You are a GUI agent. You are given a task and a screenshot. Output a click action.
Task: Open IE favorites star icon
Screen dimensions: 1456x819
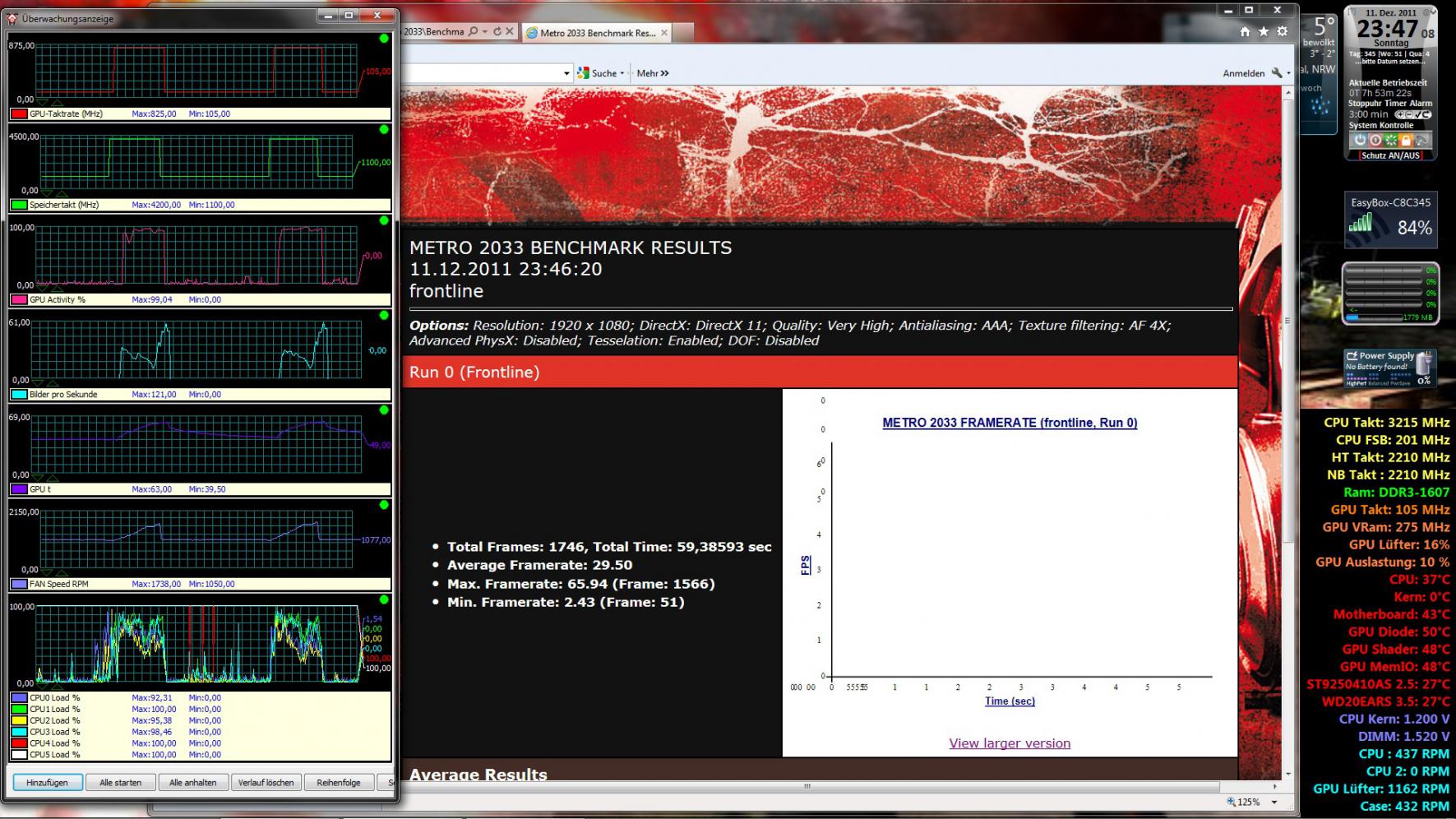pyautogui.click(x=1264, y=31)
